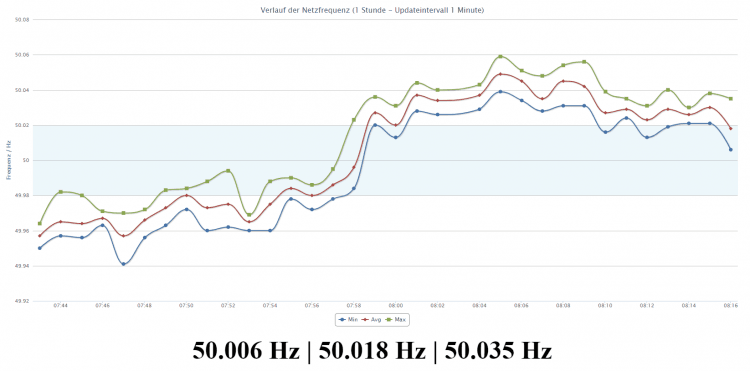This screenshot has height=371, width=750.
Task: Click the 08:16 time label
Action: [x=730, y=305]
